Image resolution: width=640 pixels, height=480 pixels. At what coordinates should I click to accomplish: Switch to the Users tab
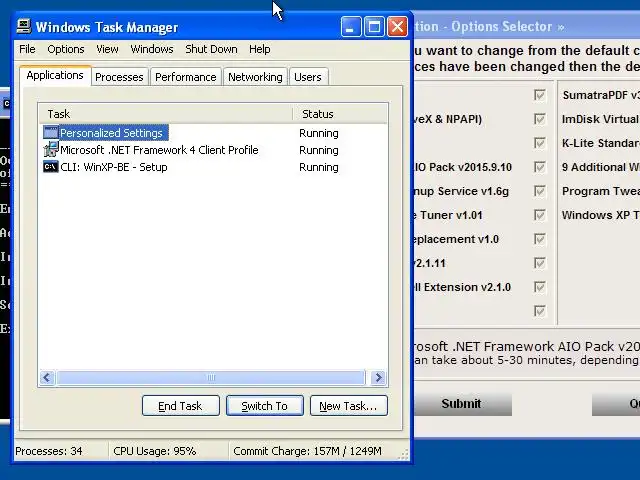[308, 77]
